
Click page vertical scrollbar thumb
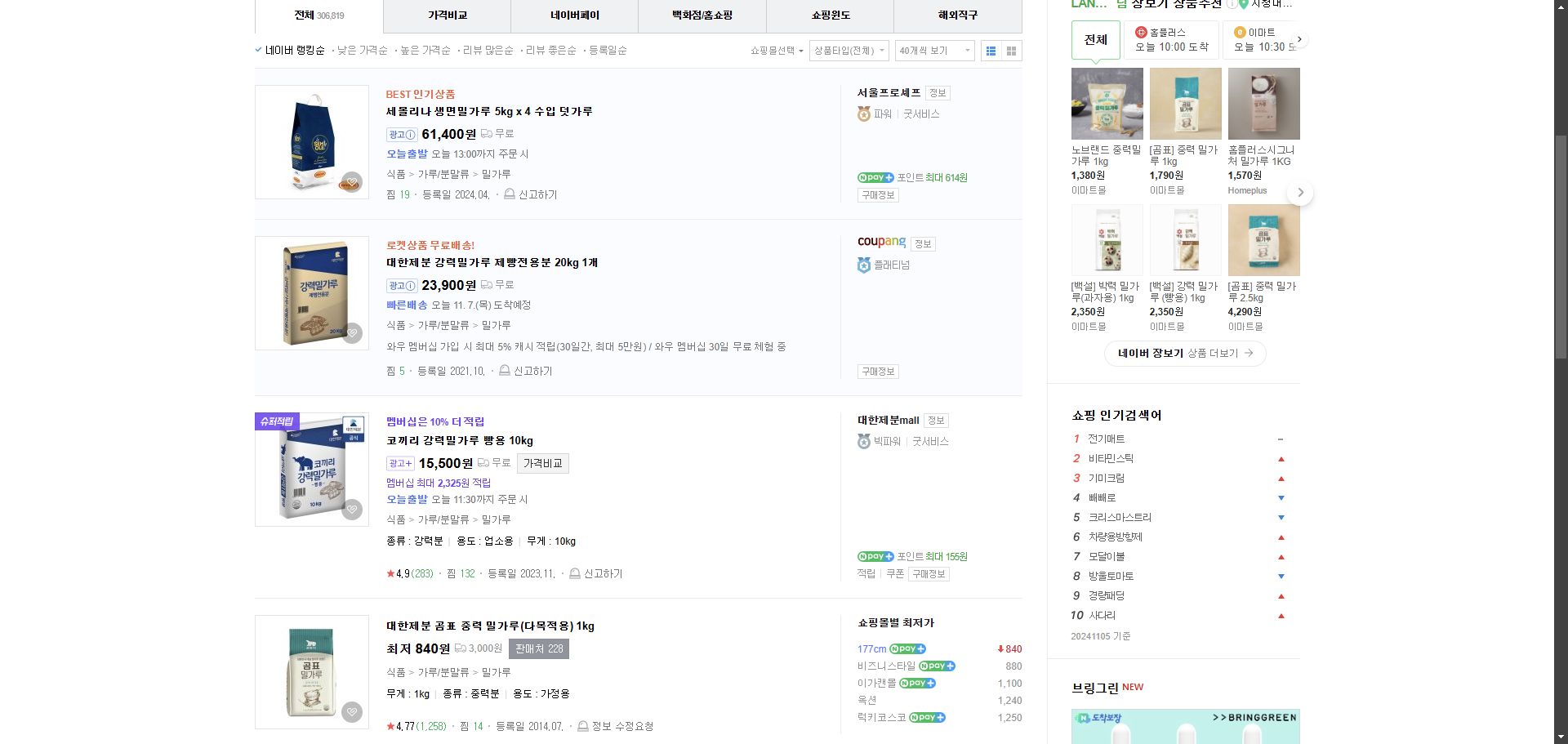pos(1561,247)
